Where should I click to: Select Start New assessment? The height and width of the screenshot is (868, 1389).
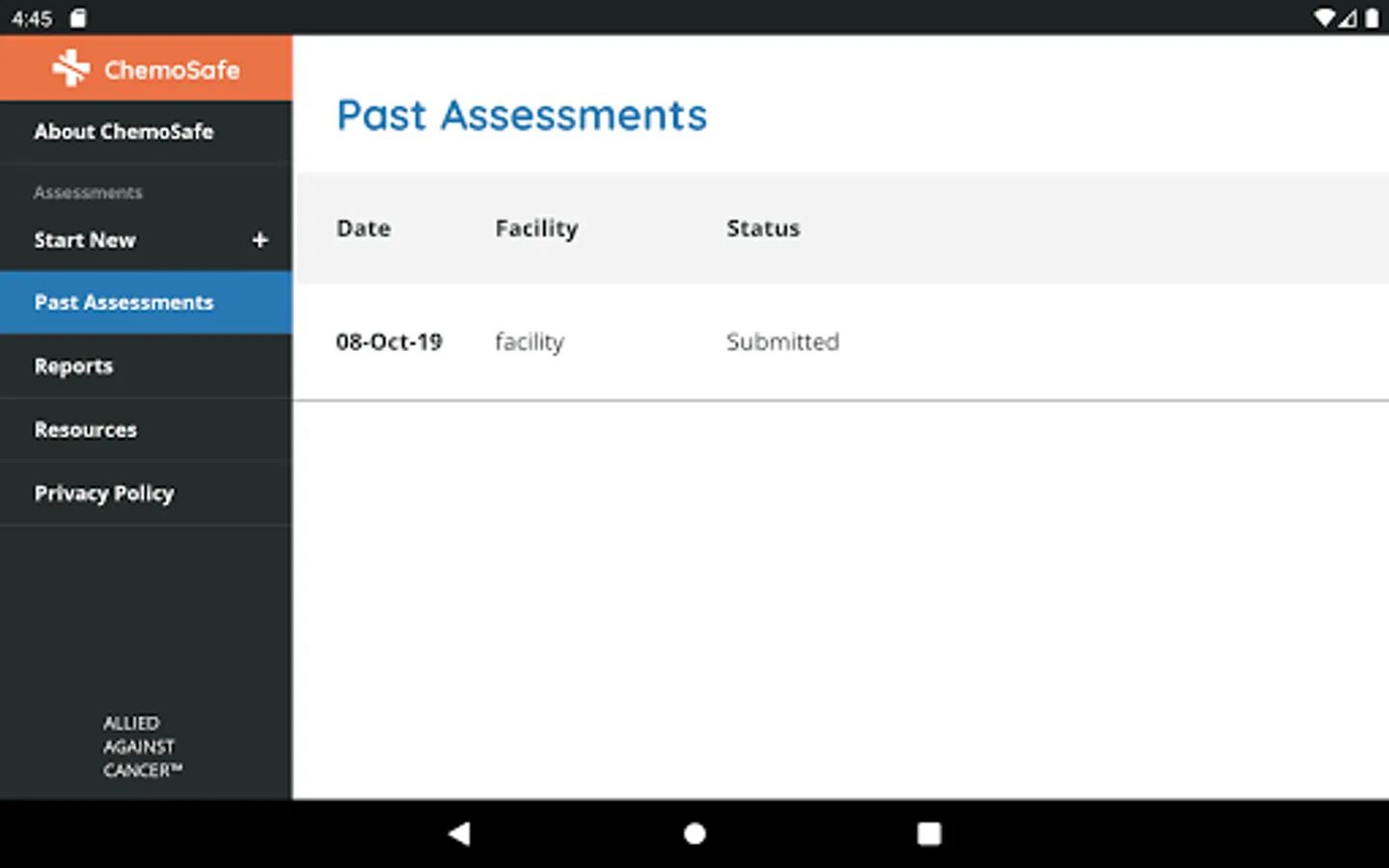pyautogui.click(x=146, y=240)
